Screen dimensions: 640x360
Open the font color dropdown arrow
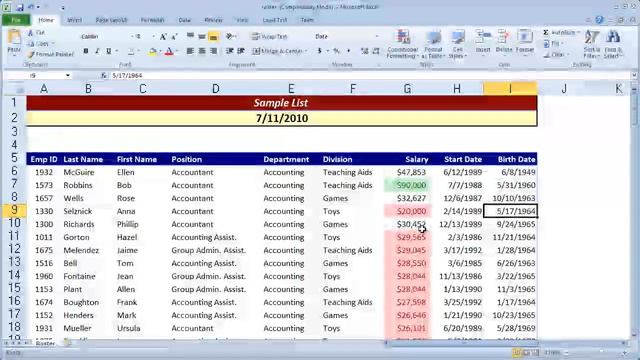[177, 51]
